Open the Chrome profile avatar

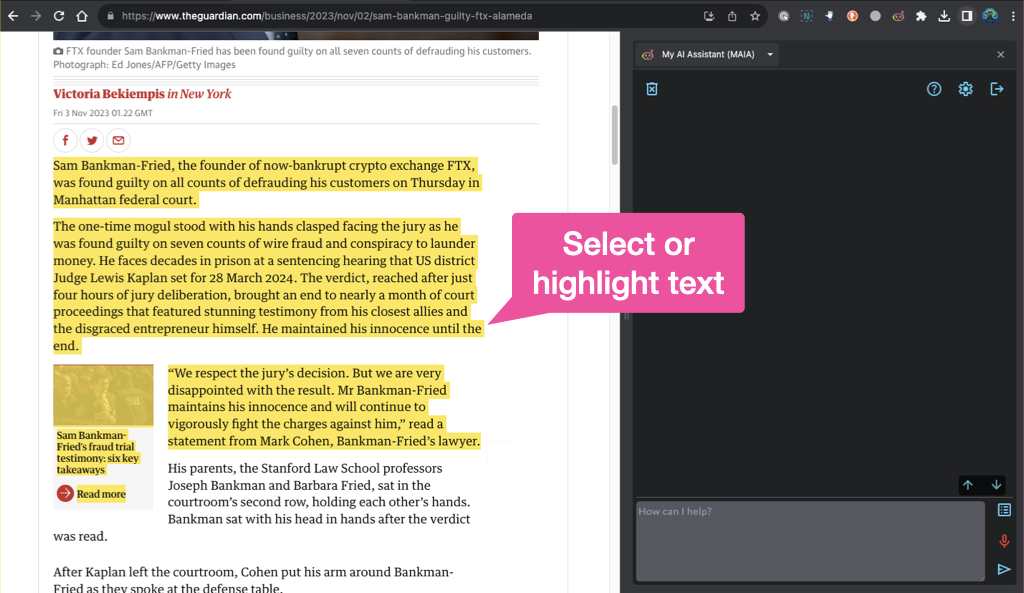(x=990, y=16)
